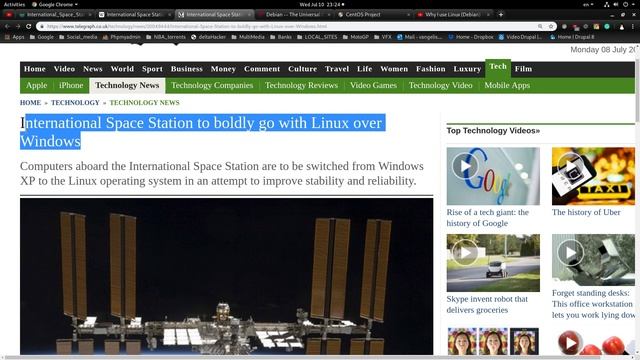
Task: Open the Google Chrome app menu dropdown
Action: (55, 4)
